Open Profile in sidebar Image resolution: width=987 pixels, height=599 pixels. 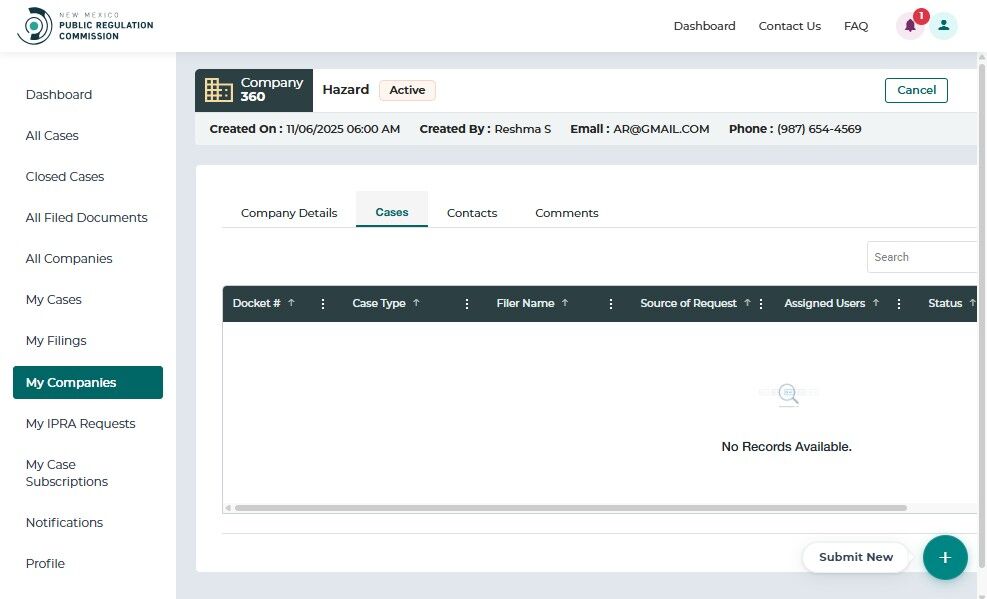point(45,563)
